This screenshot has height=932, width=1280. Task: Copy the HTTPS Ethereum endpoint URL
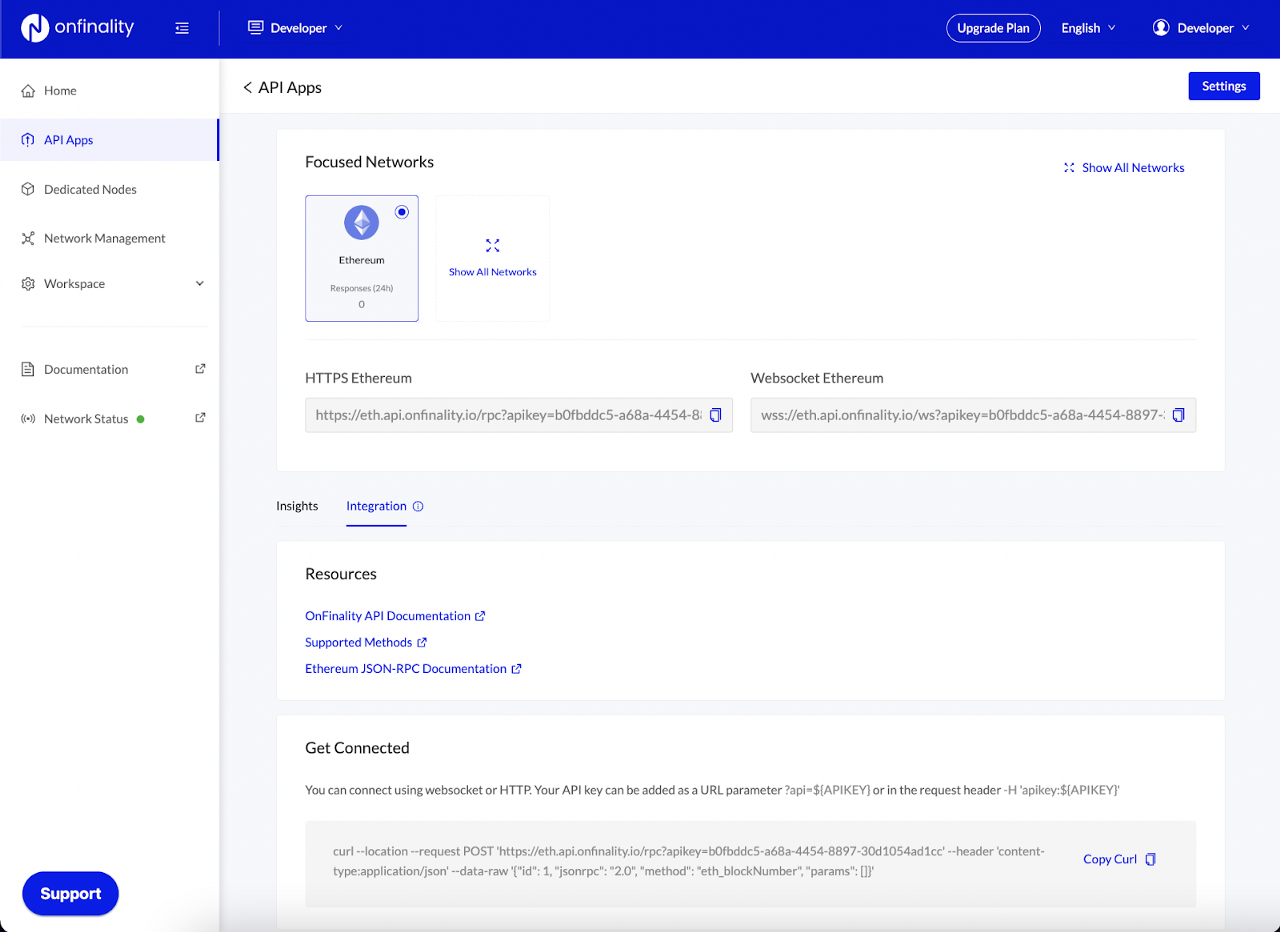[715, 415]
